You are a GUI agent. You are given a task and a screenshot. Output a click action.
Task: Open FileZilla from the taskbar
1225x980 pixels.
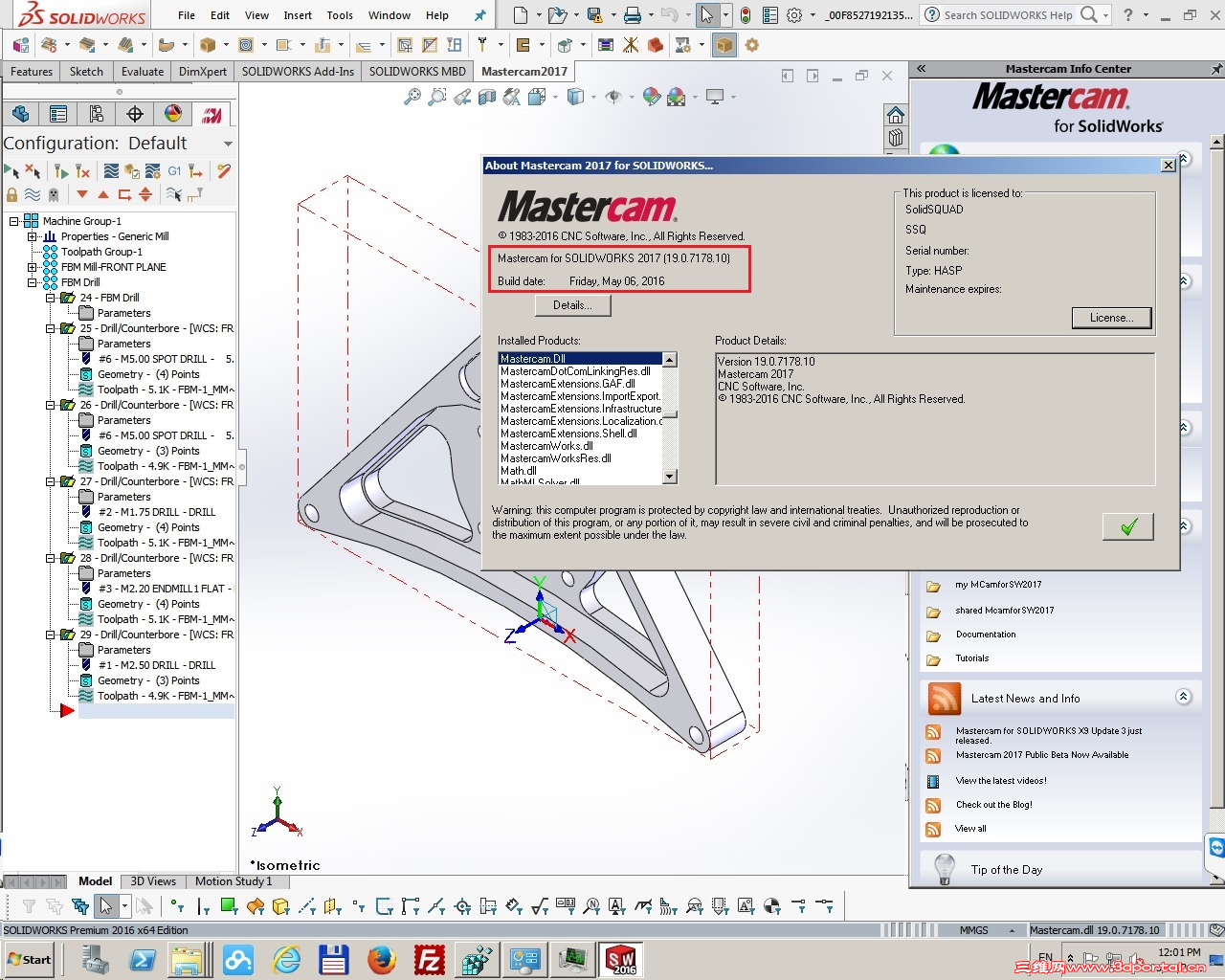pos(430,959)
